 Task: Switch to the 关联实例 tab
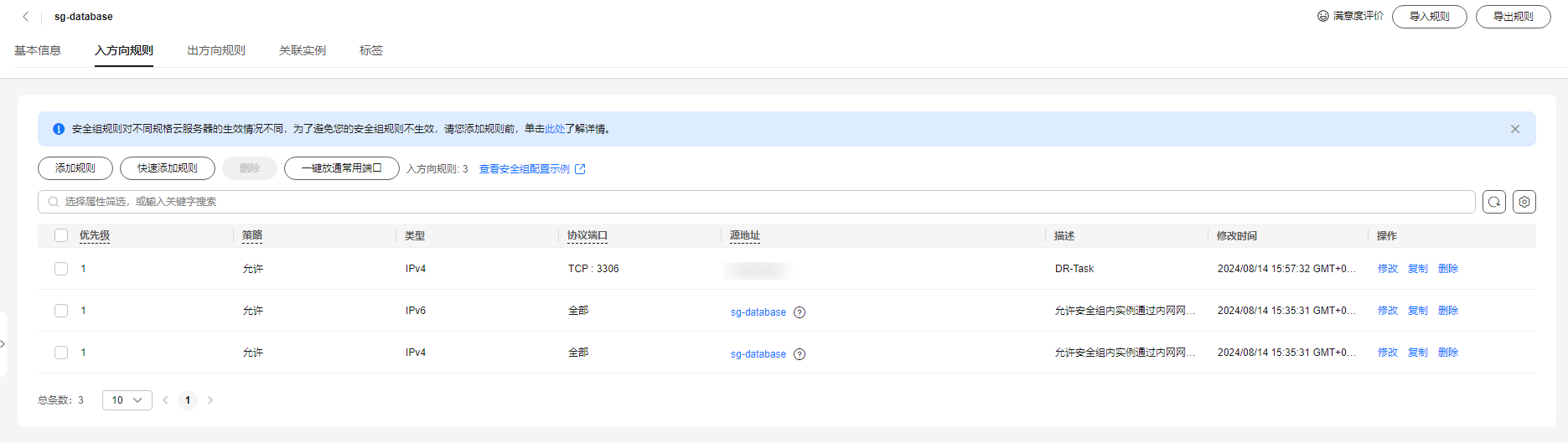tap(302, 50)
